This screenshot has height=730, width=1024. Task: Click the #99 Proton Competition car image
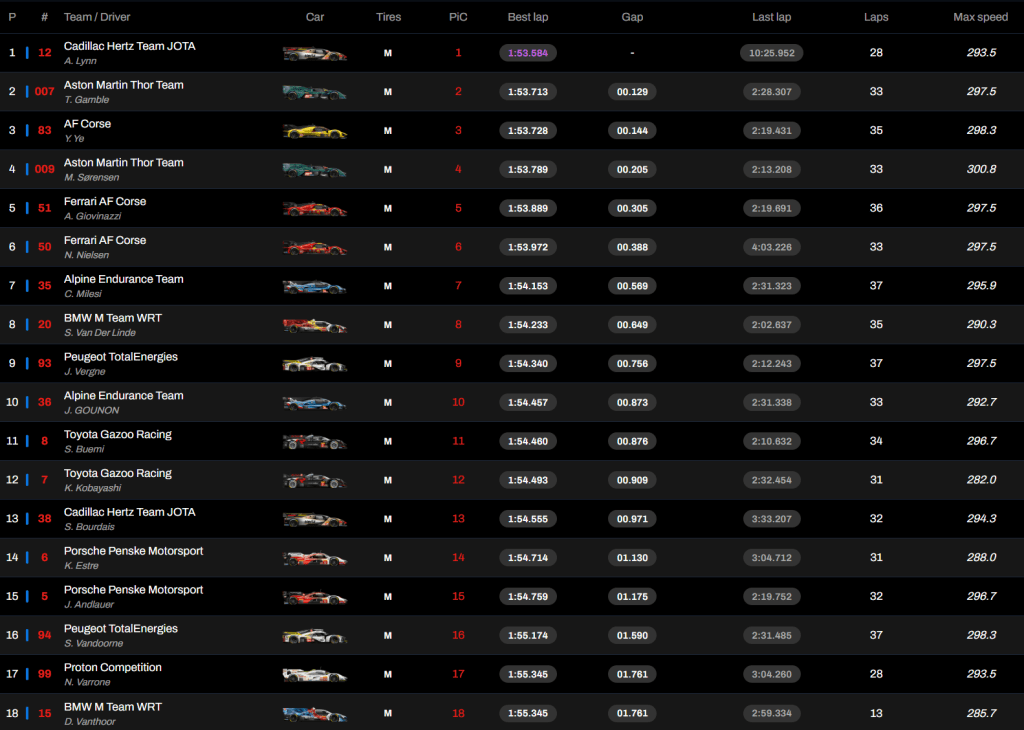[314, 675]
